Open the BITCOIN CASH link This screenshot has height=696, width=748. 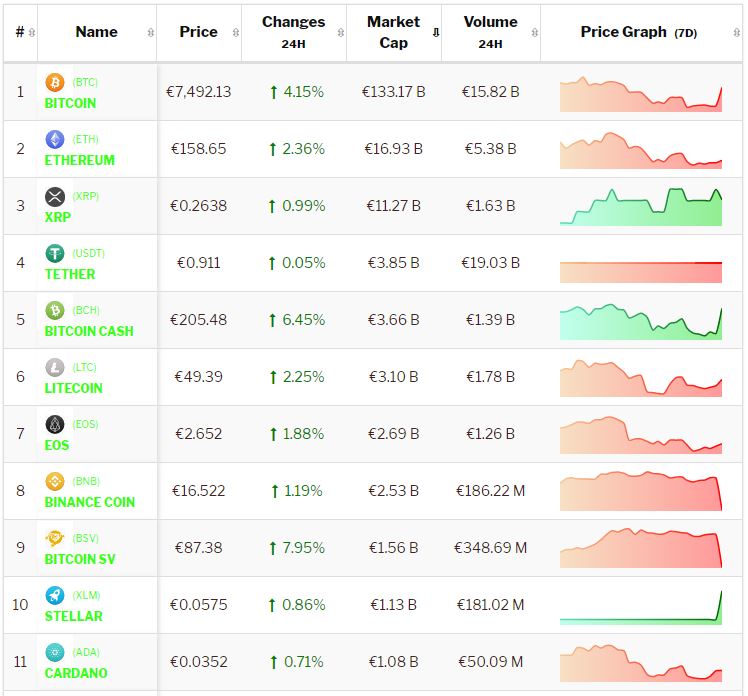click(88, 331)
